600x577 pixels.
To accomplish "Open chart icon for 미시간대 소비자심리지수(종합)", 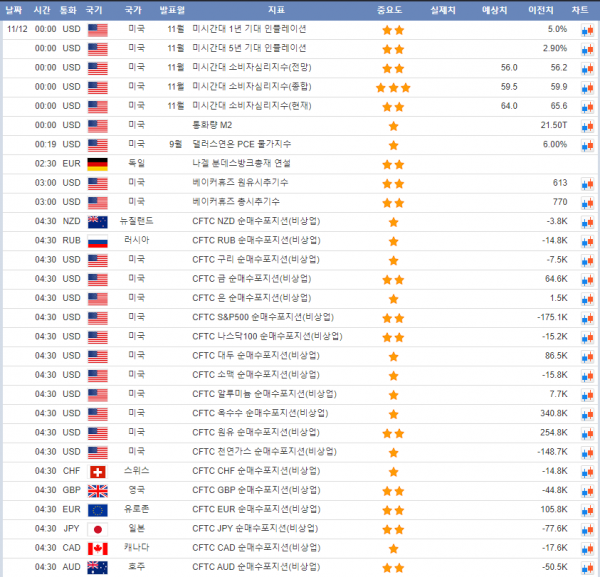I will (587, 88).
